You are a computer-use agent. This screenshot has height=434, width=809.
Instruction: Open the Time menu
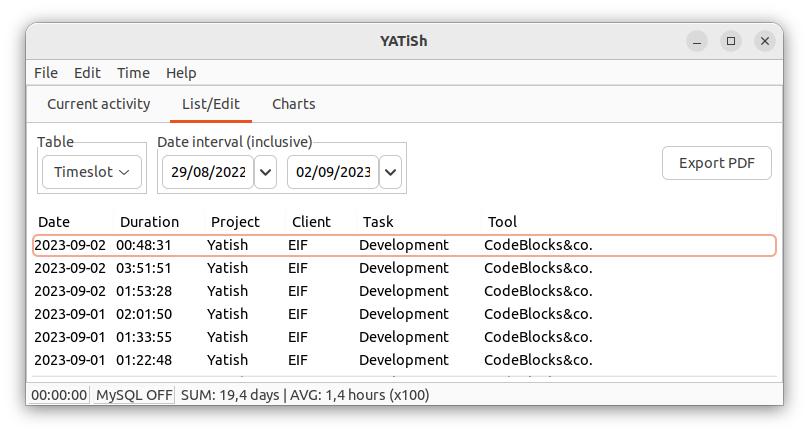(x=133, y=73)
